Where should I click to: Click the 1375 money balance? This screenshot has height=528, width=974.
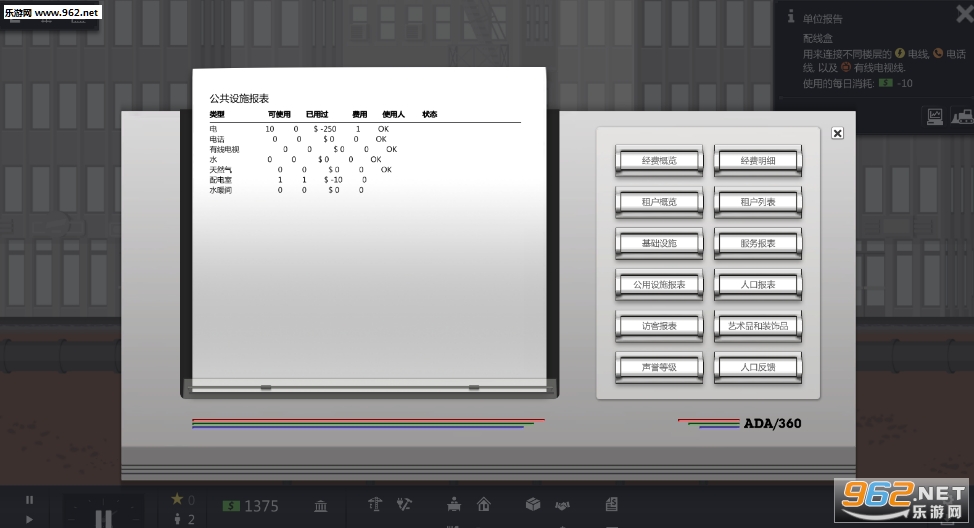pyautogui.click(x=262, y=506)
